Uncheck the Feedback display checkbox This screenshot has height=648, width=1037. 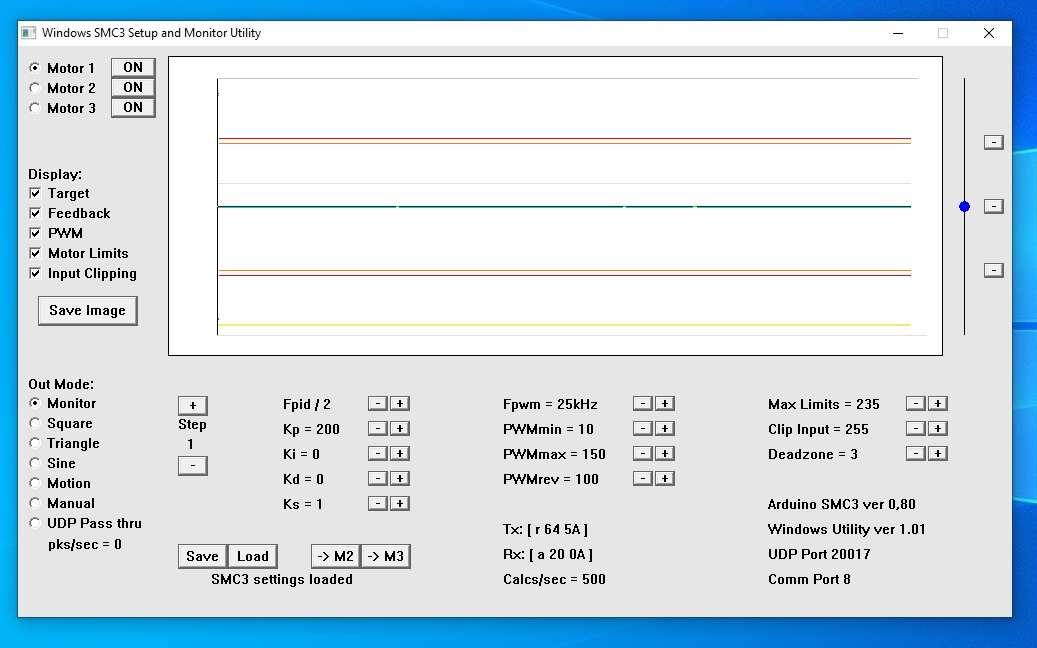pyautogui.click(x=35, y=214)
